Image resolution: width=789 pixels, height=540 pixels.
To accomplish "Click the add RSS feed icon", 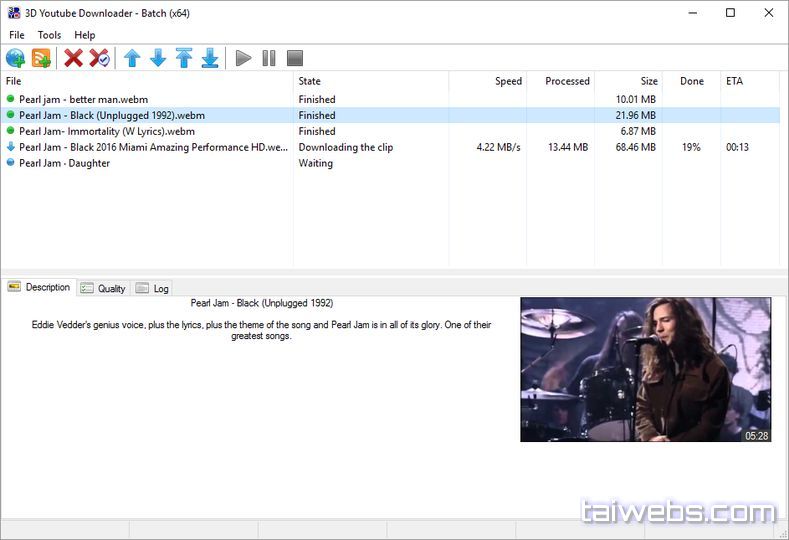I will point(41,58).
